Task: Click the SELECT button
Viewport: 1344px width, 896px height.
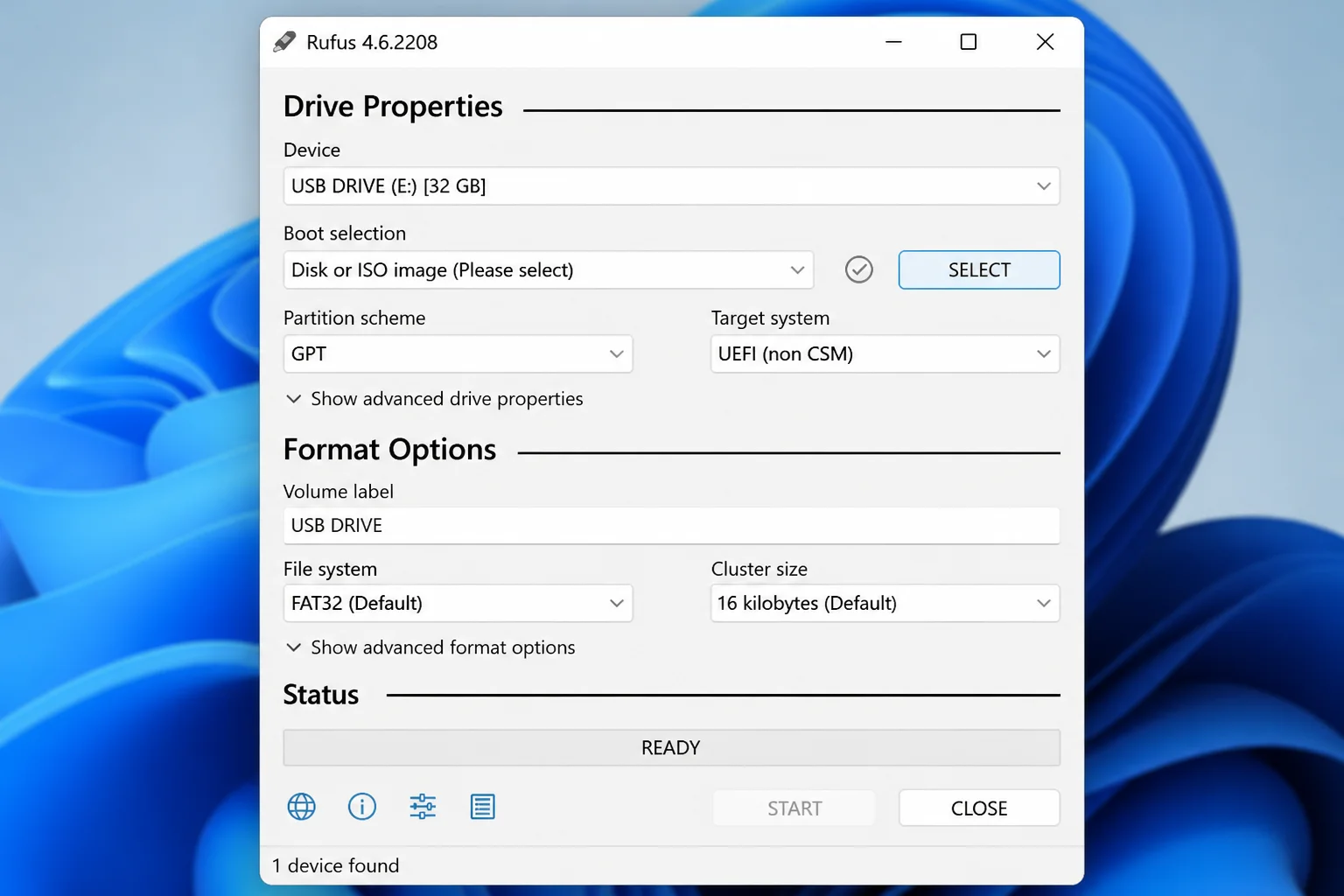Action: (979, 270)
